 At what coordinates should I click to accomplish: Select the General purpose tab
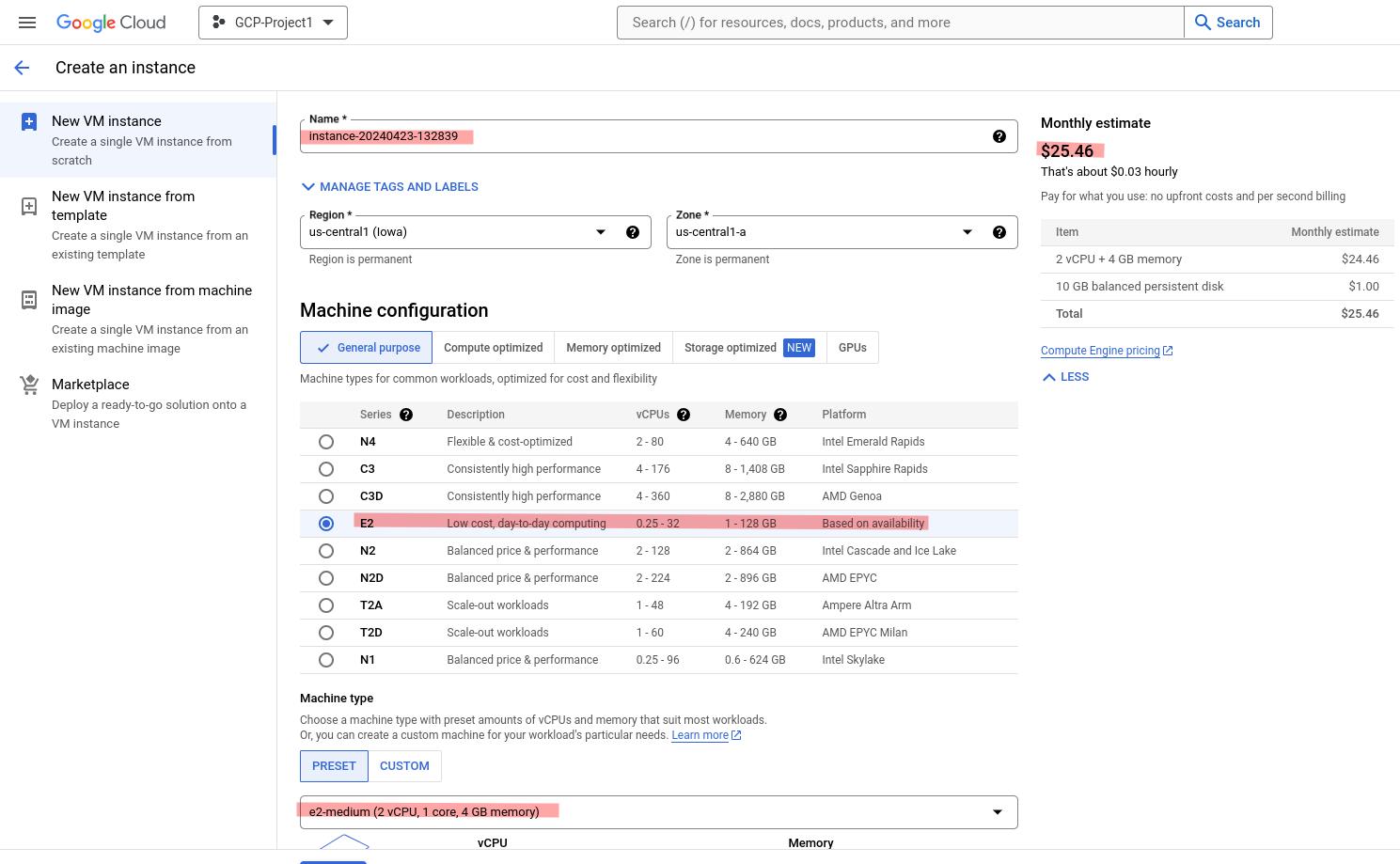(366, 348)
